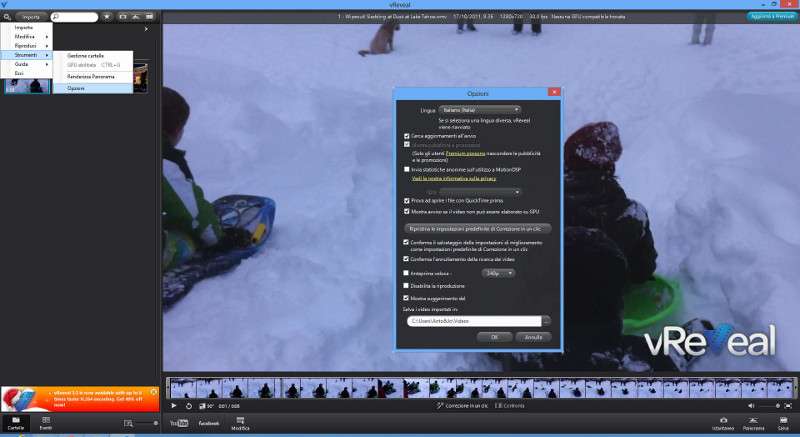
Task: Enable 'Invia statistiche anonime' checkbox
Action: (406, 170)
